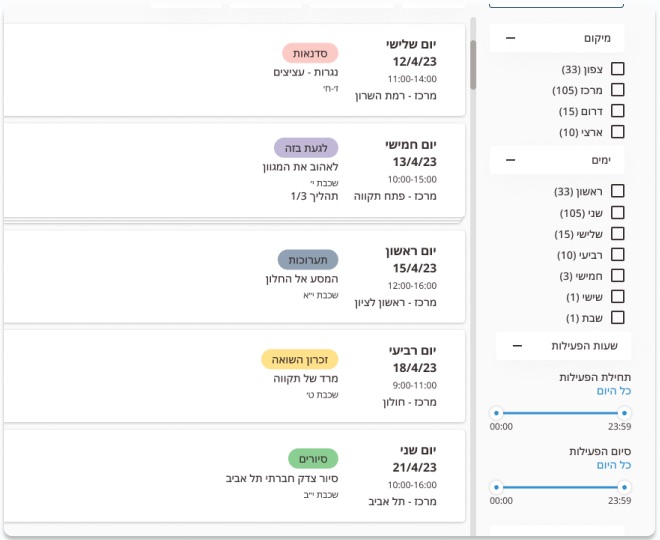Image resolution: width=660 pixels, height=540 pixels.
Task: Click the יום ראשון heading
Action: [x=411, y=251]
